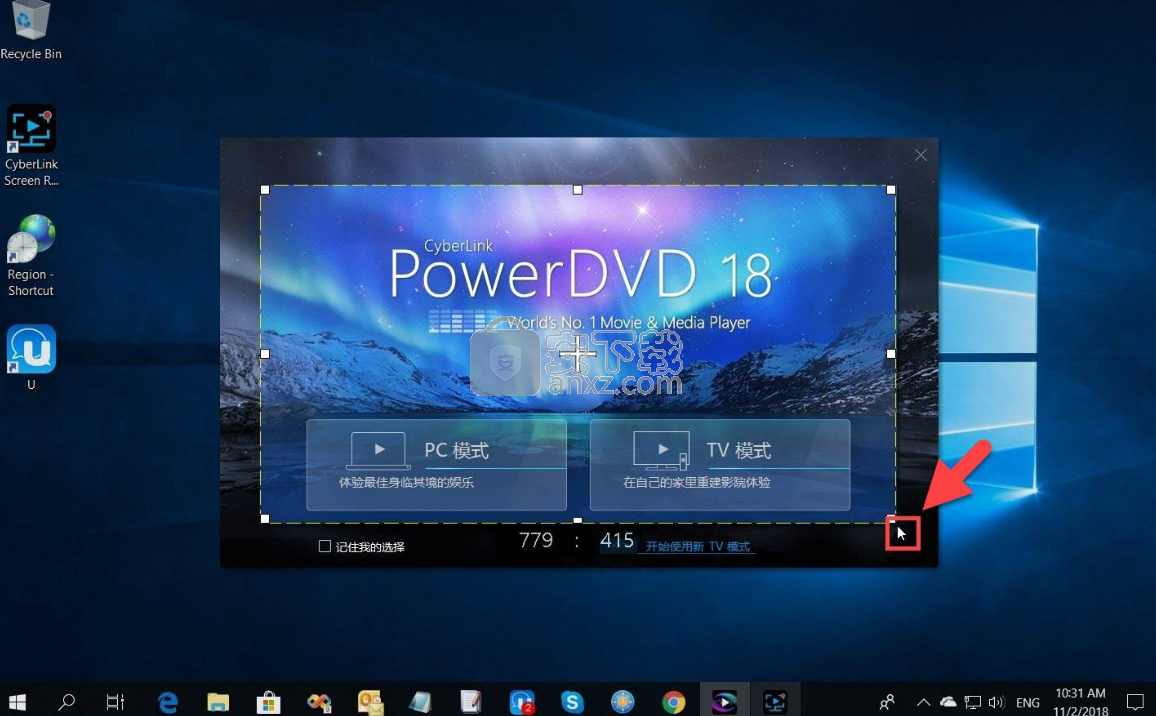1156x716 pixels.
Task: Open File Explorer from the taskbar
Action: tap(218, 701)
